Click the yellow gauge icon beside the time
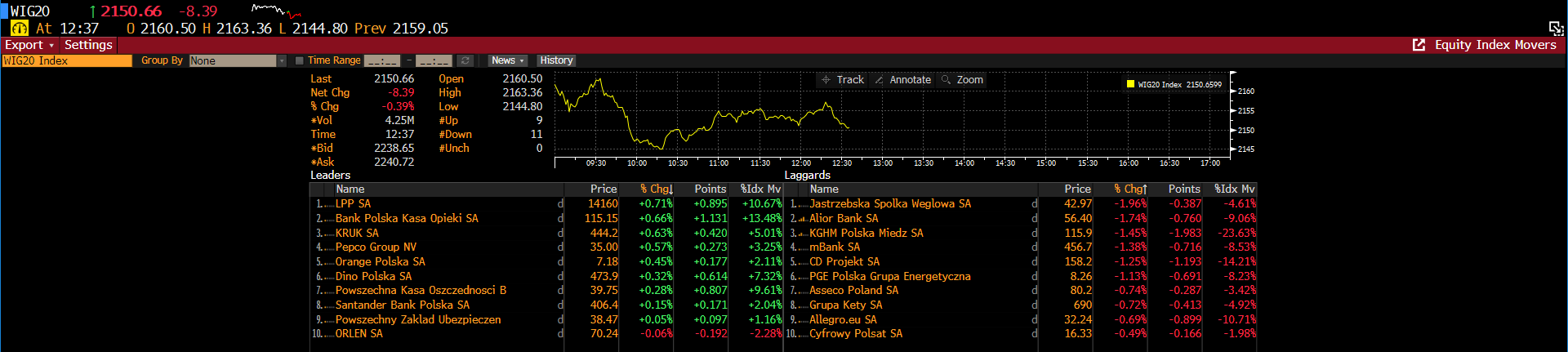Viewport: 1568px width, 352px height. pos(20,28)
